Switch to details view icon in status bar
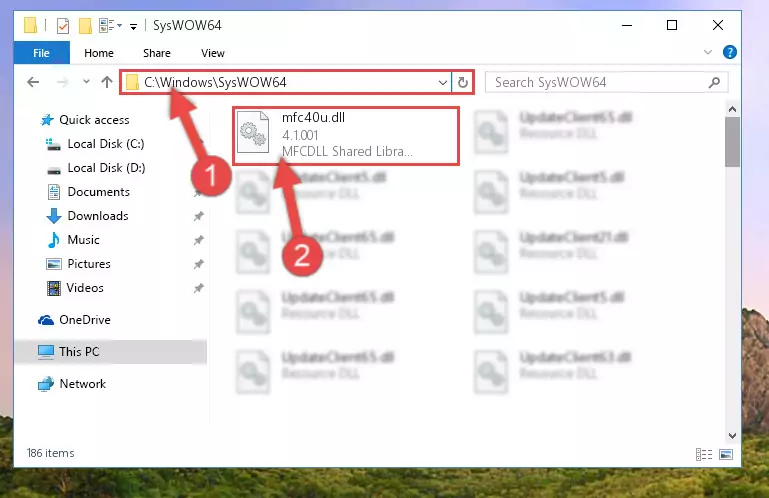Screen dimensions: 769x498 [x=704, y=454]
